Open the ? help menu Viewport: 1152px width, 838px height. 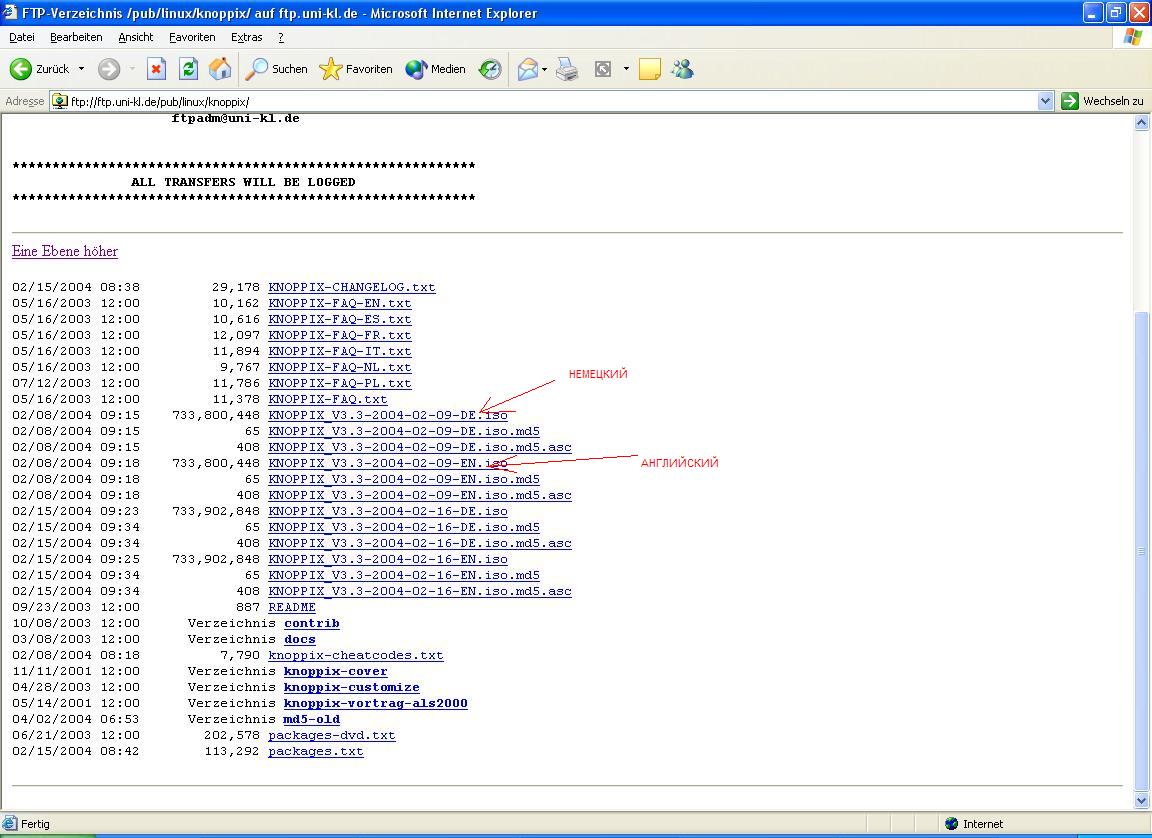281,37
